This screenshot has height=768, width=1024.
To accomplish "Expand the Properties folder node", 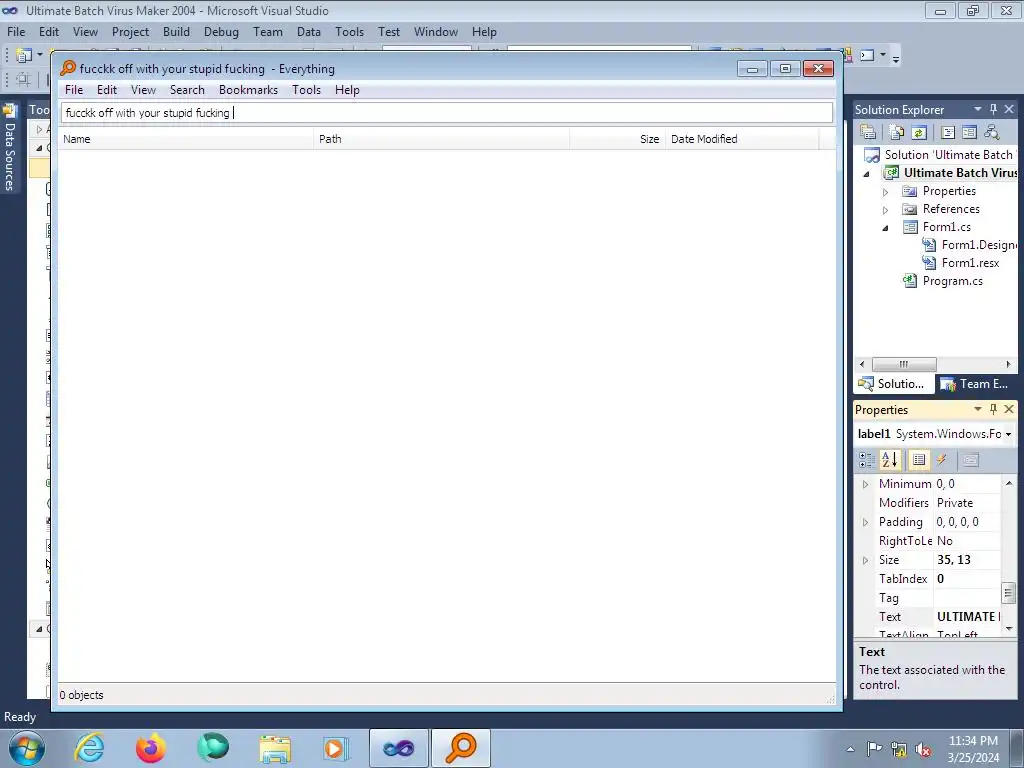I will [886, 191].
